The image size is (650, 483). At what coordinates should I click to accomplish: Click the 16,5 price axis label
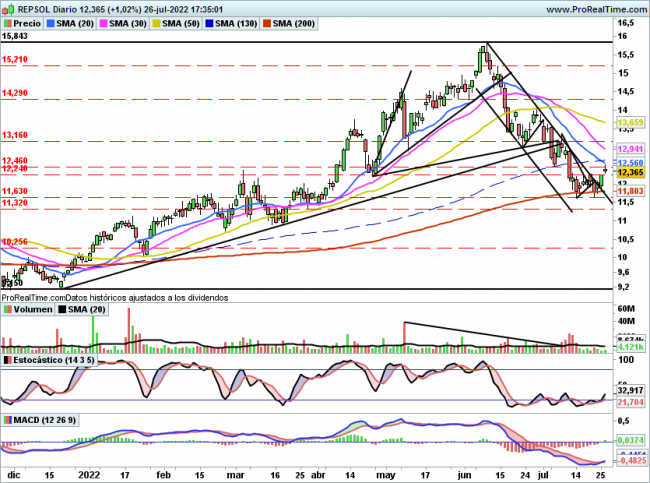coord(626,23)
